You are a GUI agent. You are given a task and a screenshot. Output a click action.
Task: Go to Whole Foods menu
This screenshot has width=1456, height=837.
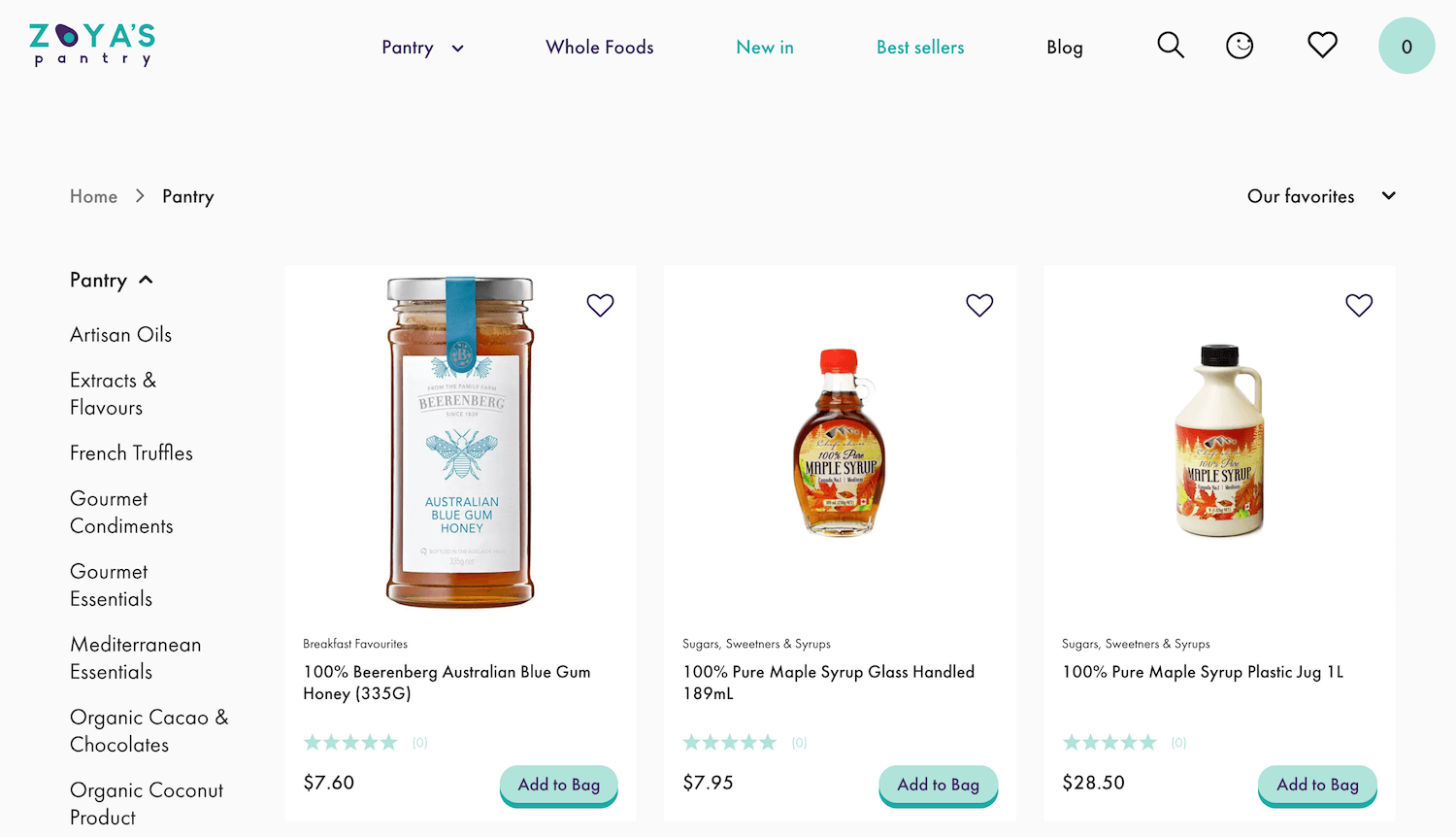click(599, 48)
